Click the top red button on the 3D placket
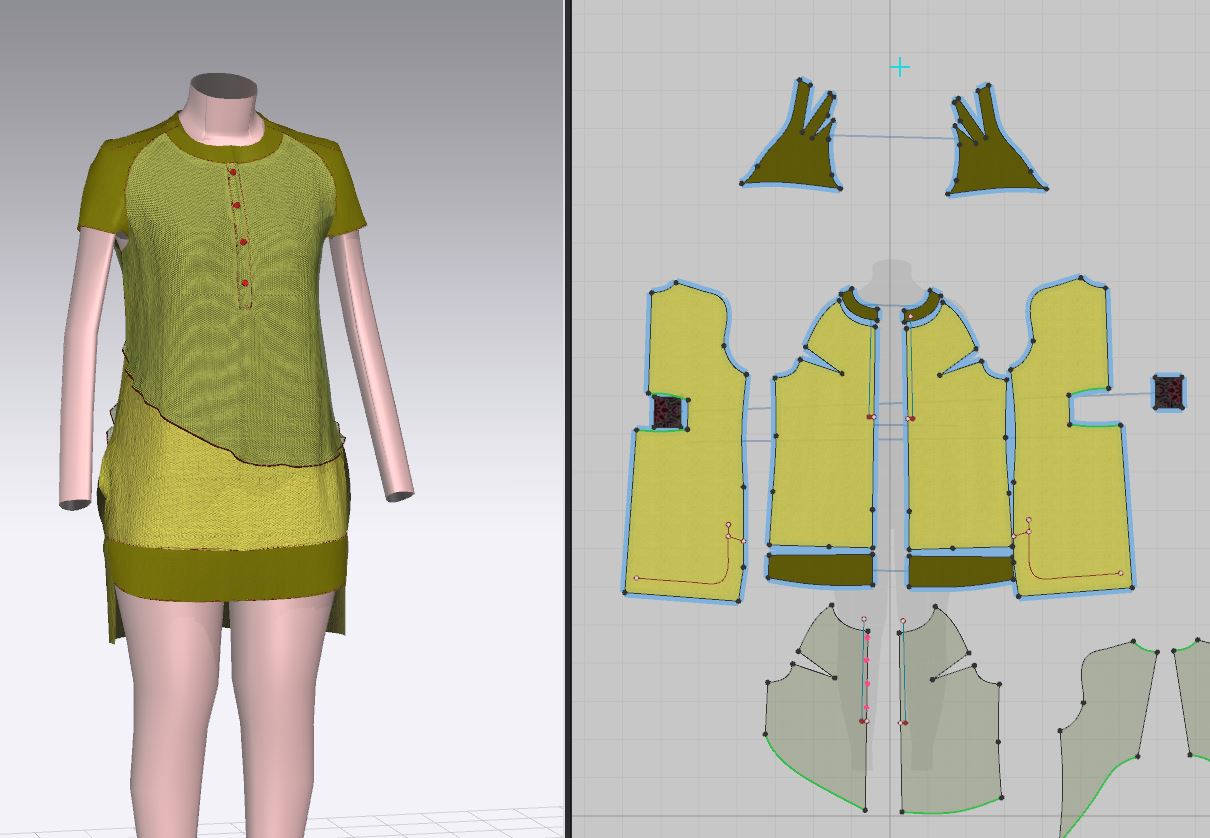Viewport: 1210px width, 838px height. (x=233, y=173)
